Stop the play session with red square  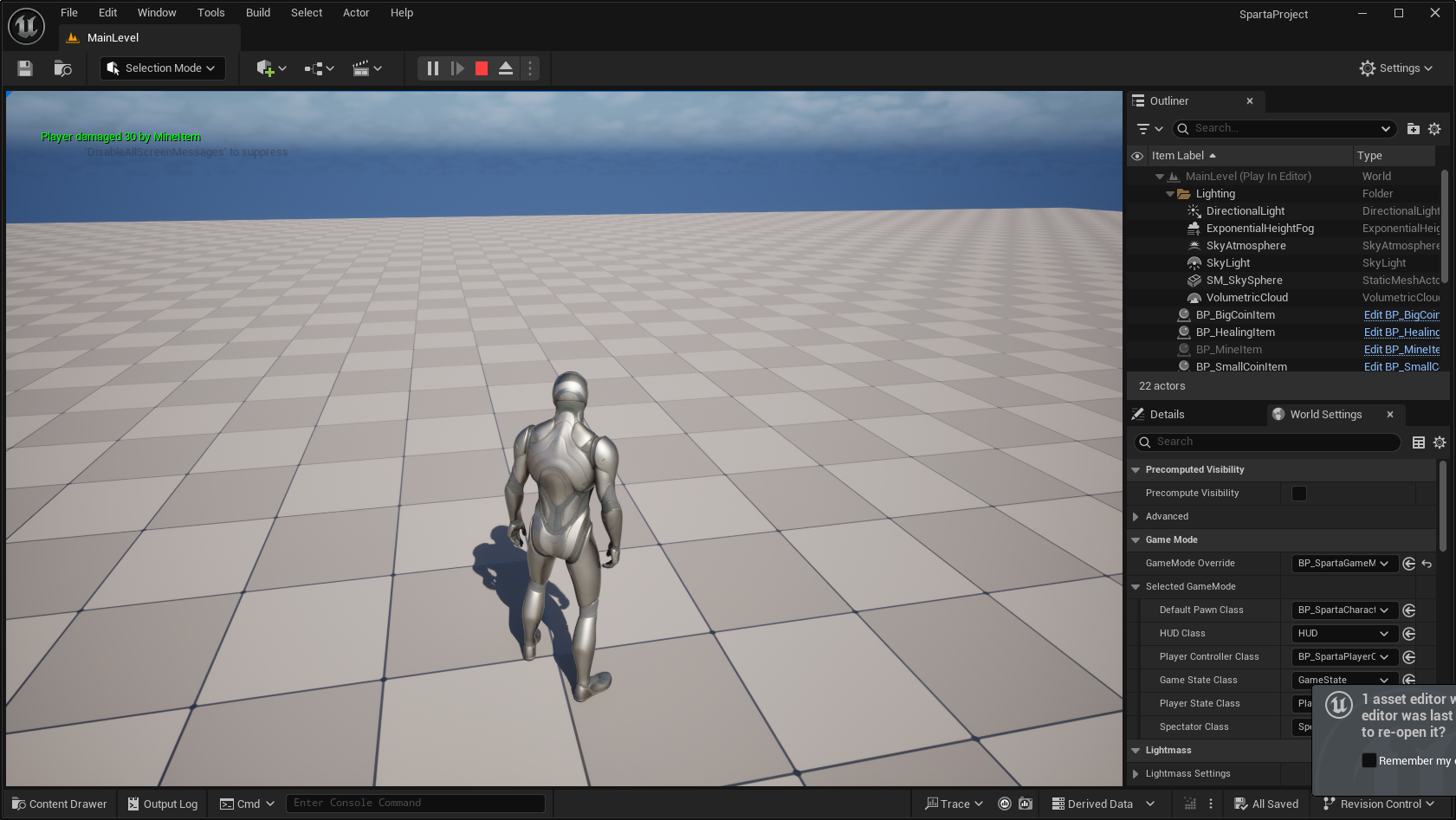click(x=482, y=68)
